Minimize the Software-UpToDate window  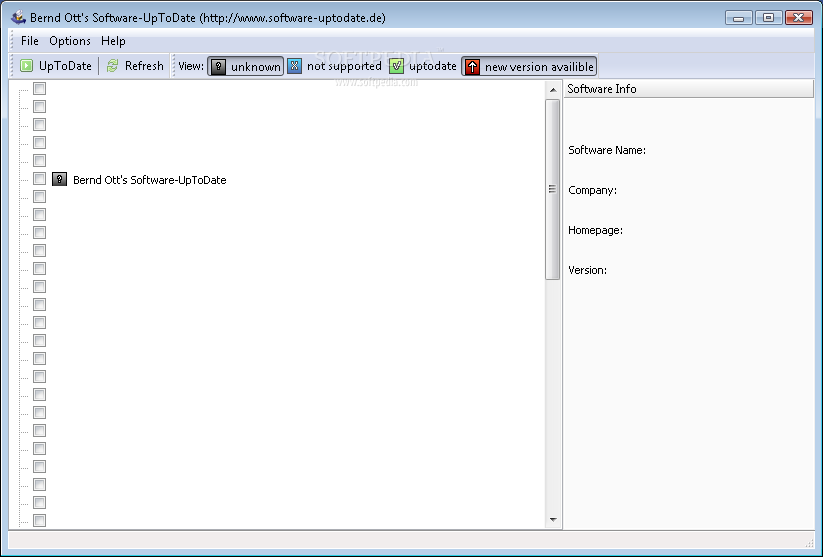coord(738,18)
